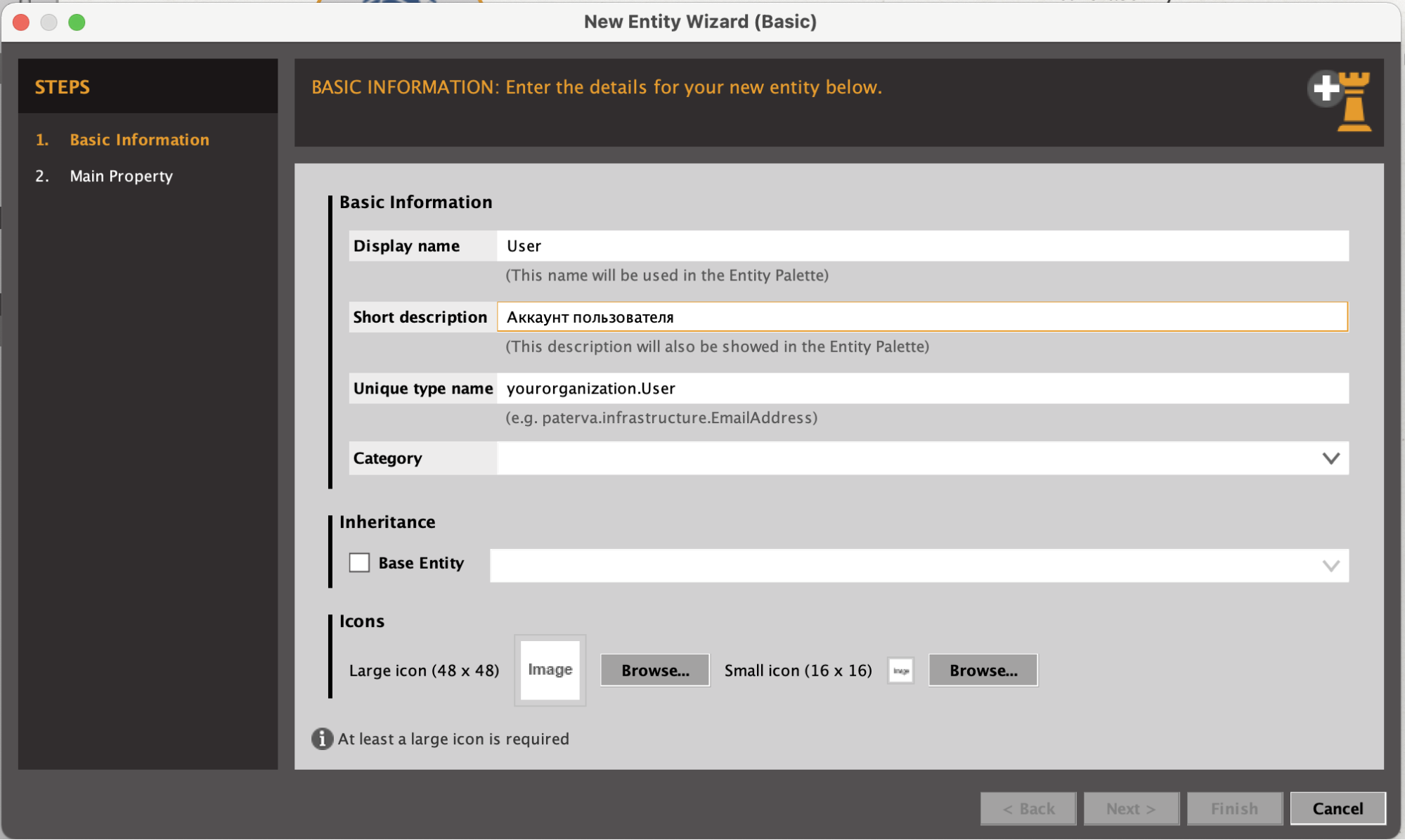
Task: Click the red close window button
Action: click(x=21, y=22)
